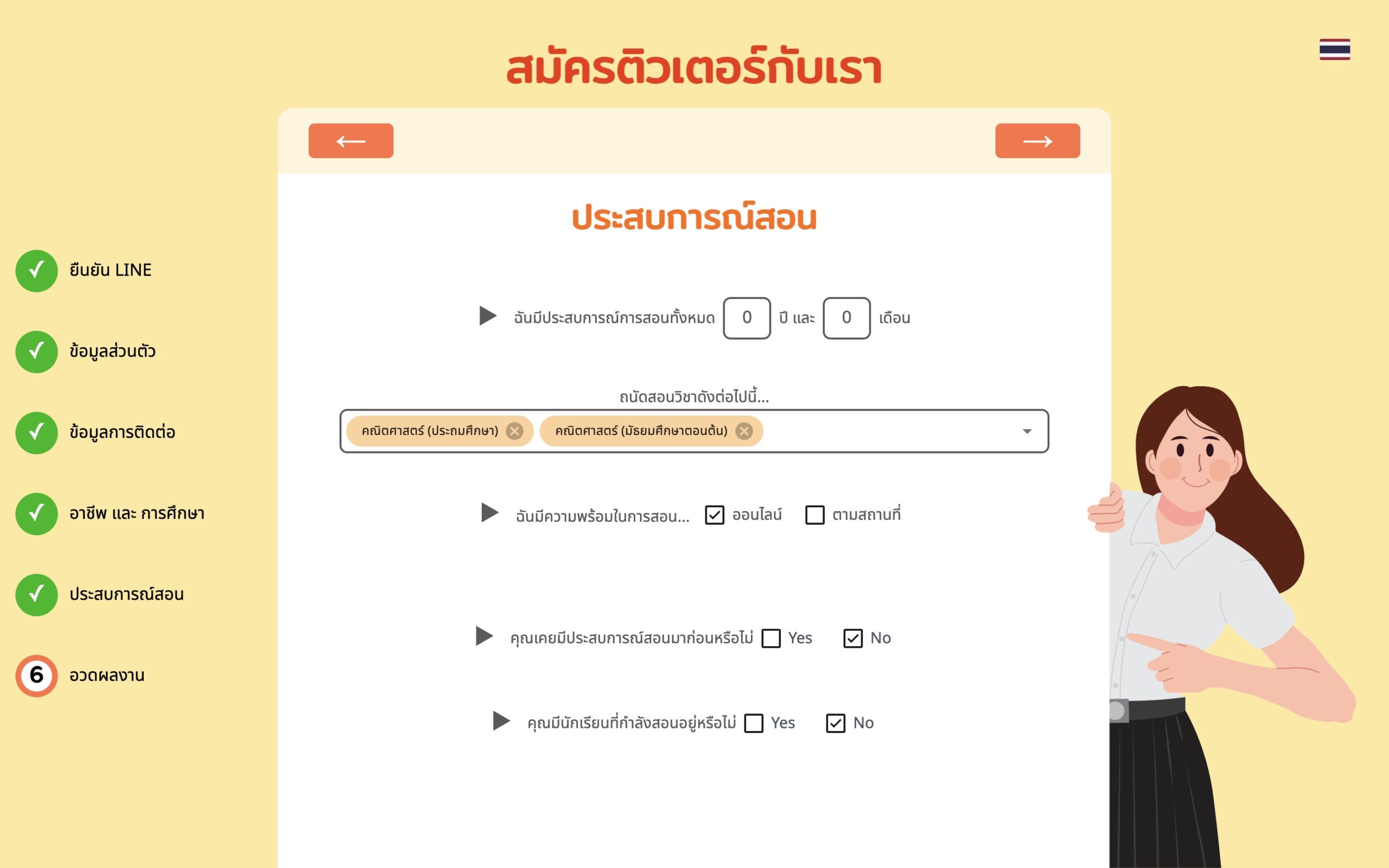Screen dimensions: 1389x868
Task: Click the triangle beside ฉันมีความพร้อมในการสอน
Action: [x=489, y=513]
